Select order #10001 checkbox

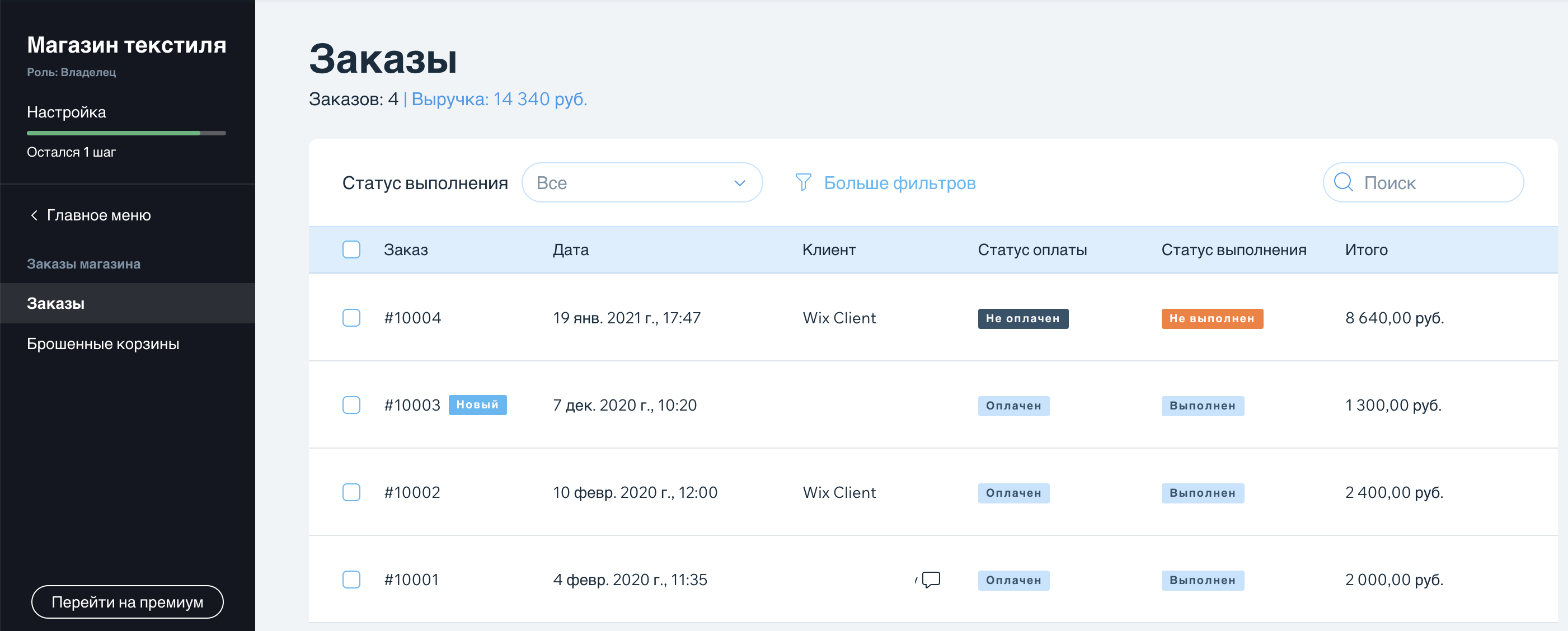click(x=351, y=580)
